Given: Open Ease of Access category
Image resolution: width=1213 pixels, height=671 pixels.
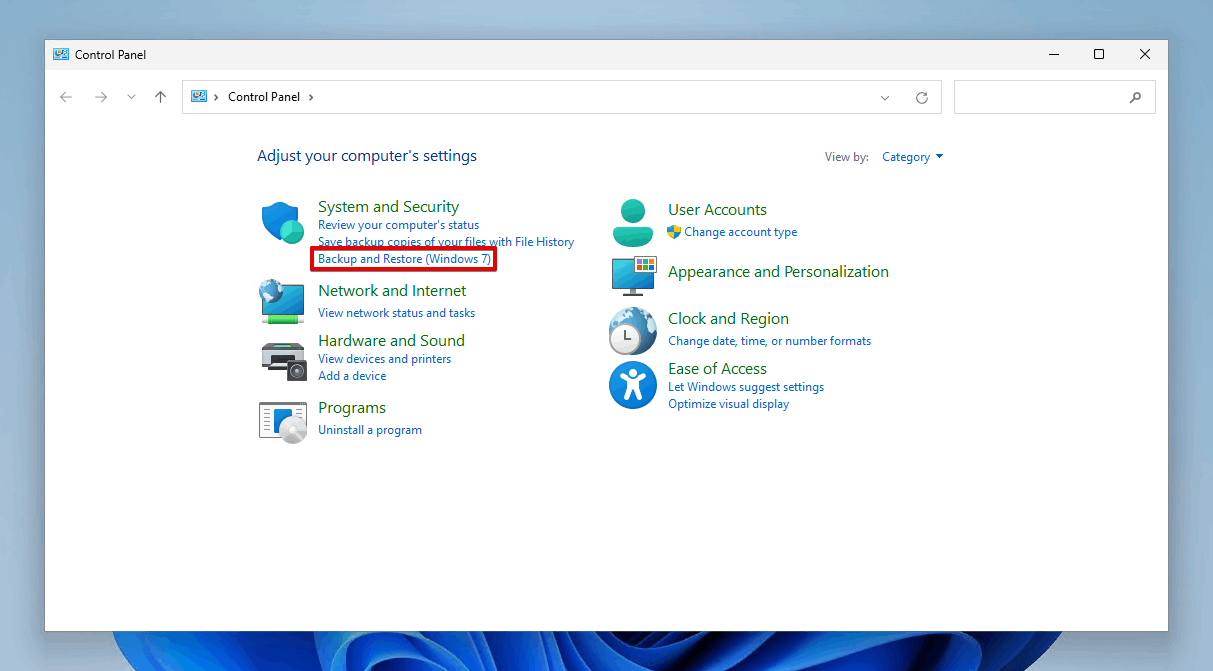Looking at the screenshot, I should [717, 369].
